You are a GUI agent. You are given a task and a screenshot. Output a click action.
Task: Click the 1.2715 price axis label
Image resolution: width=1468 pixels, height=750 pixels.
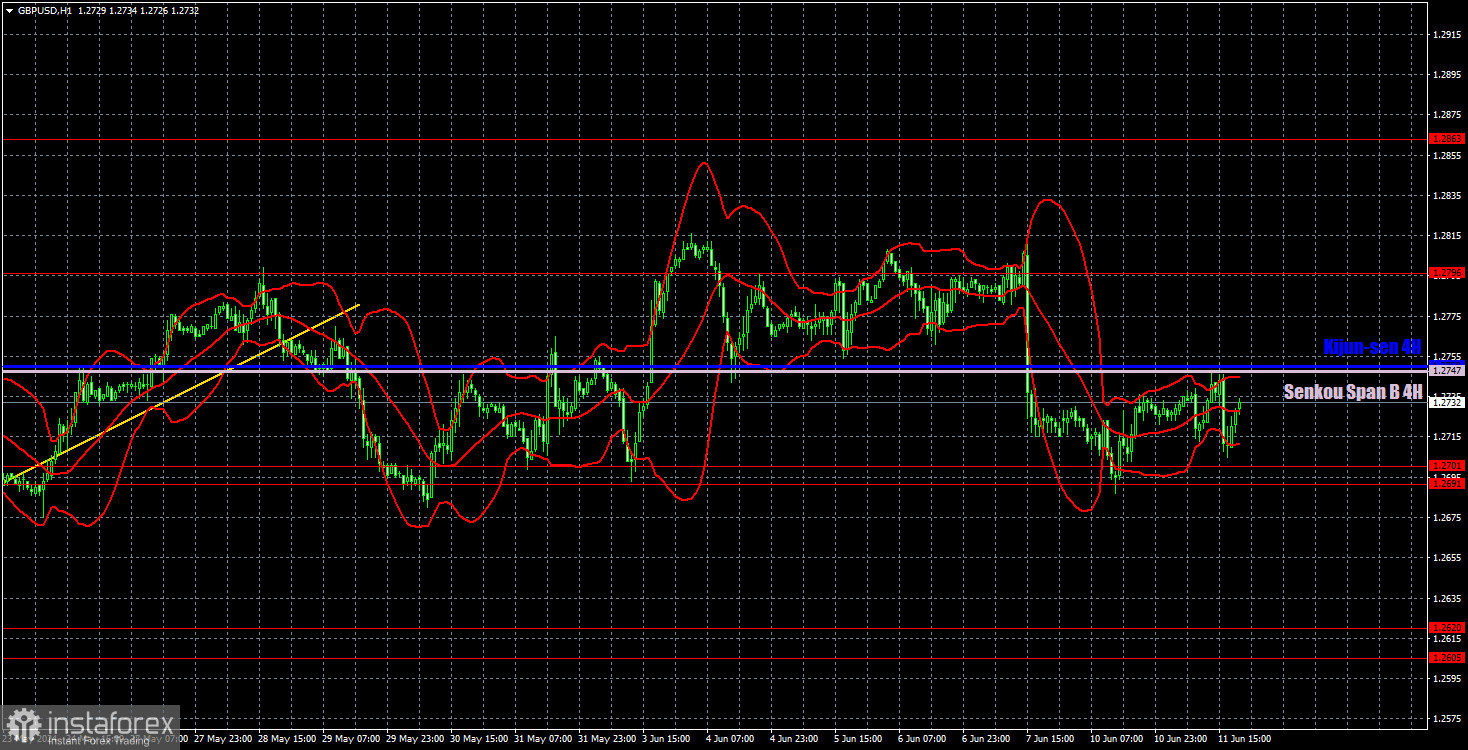[x=1447, y=437]
